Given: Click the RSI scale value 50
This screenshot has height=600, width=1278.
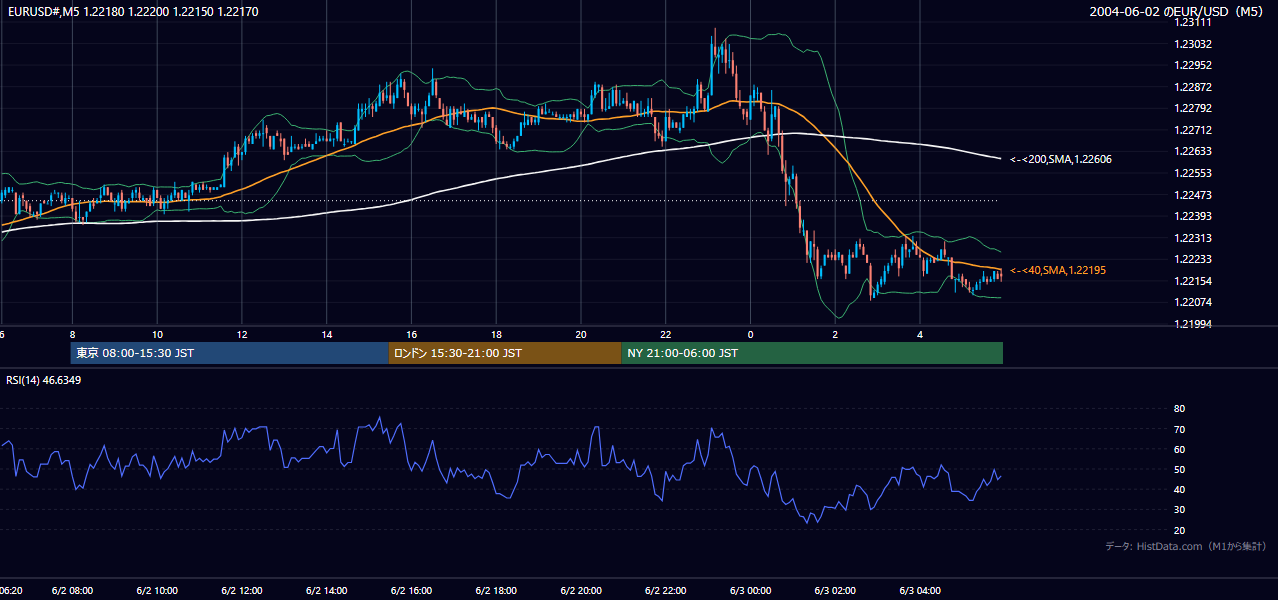Looking at the screenshot, I should [1179, 469].
